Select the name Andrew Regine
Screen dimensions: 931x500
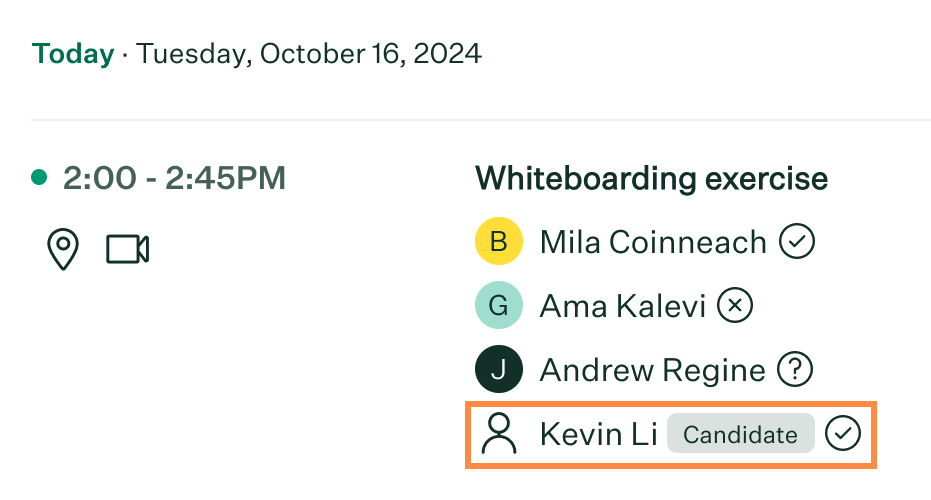tap(653, 371)
